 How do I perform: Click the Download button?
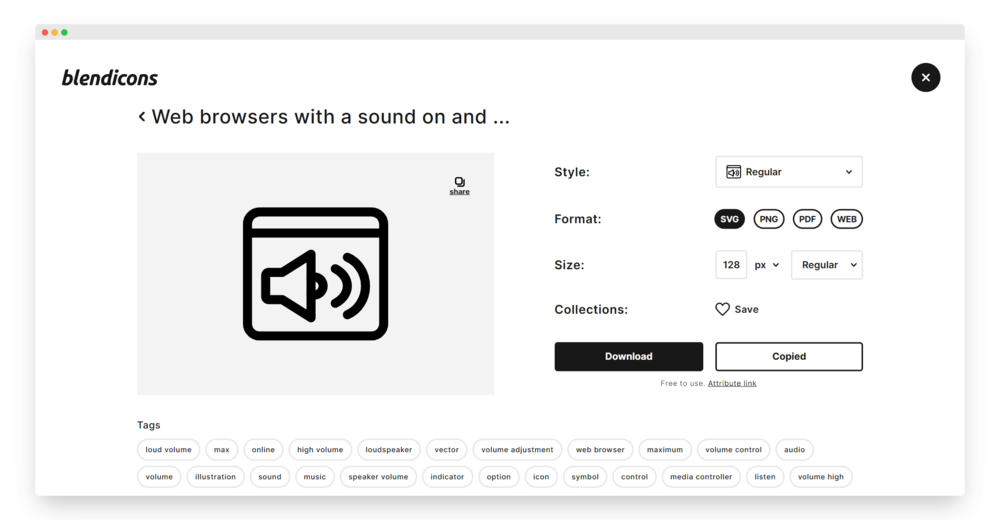(x=628, y=356)
